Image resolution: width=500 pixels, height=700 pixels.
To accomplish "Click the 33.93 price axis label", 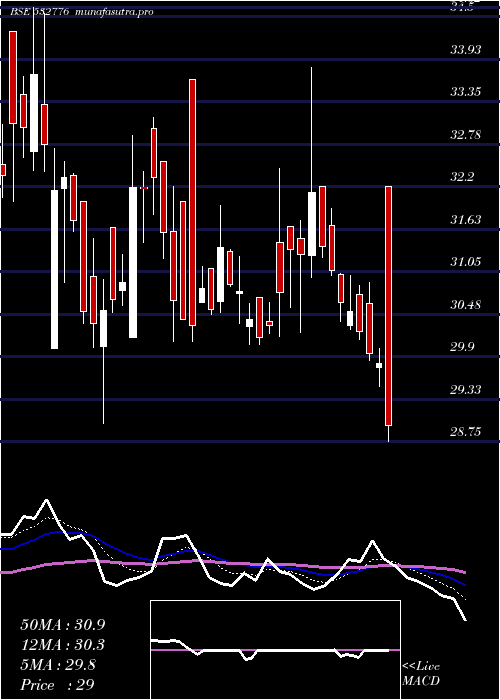I will pos(466,50).
